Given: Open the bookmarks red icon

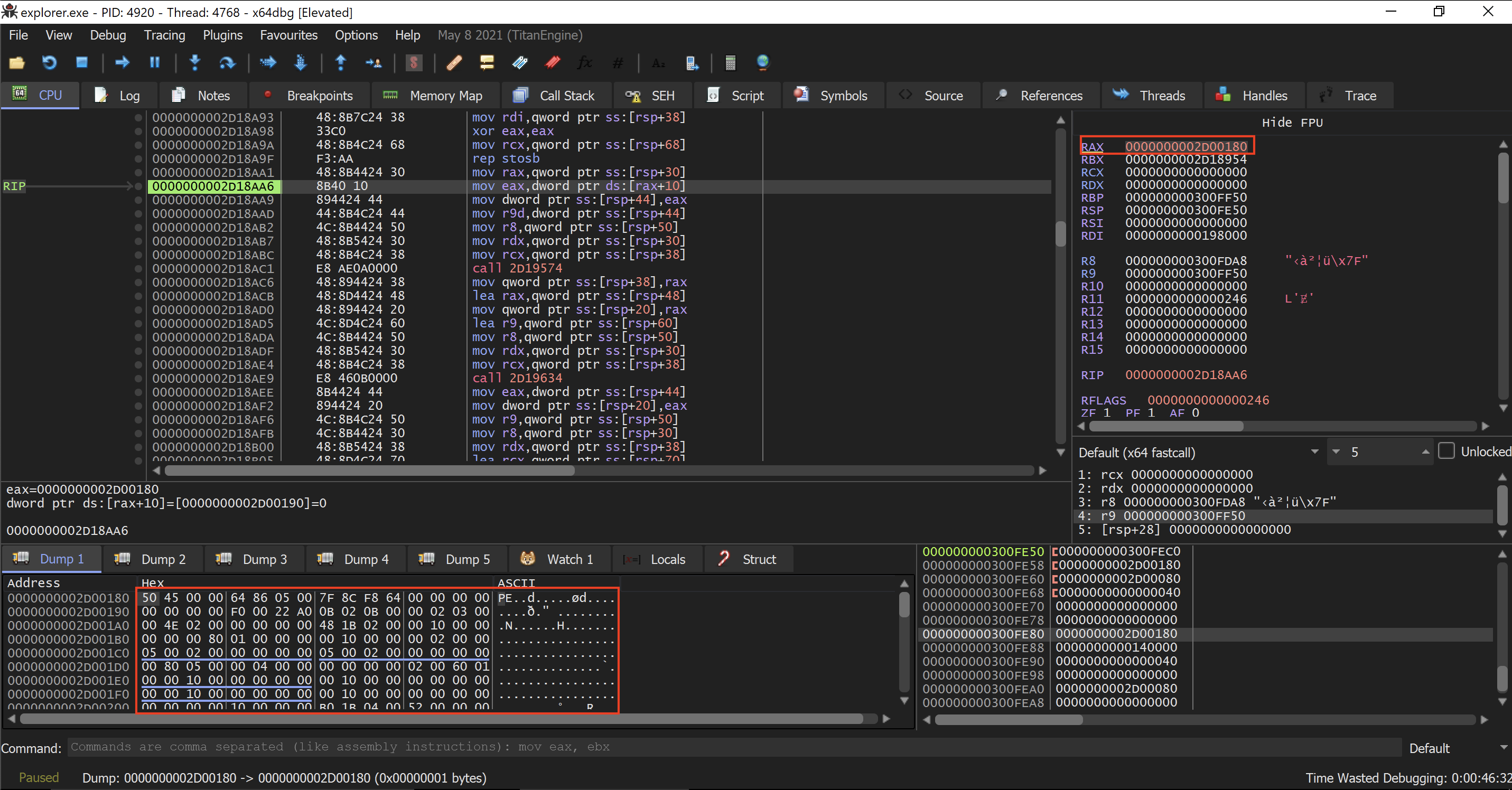Looking at the screenshot, I should (x=552, y=63).
